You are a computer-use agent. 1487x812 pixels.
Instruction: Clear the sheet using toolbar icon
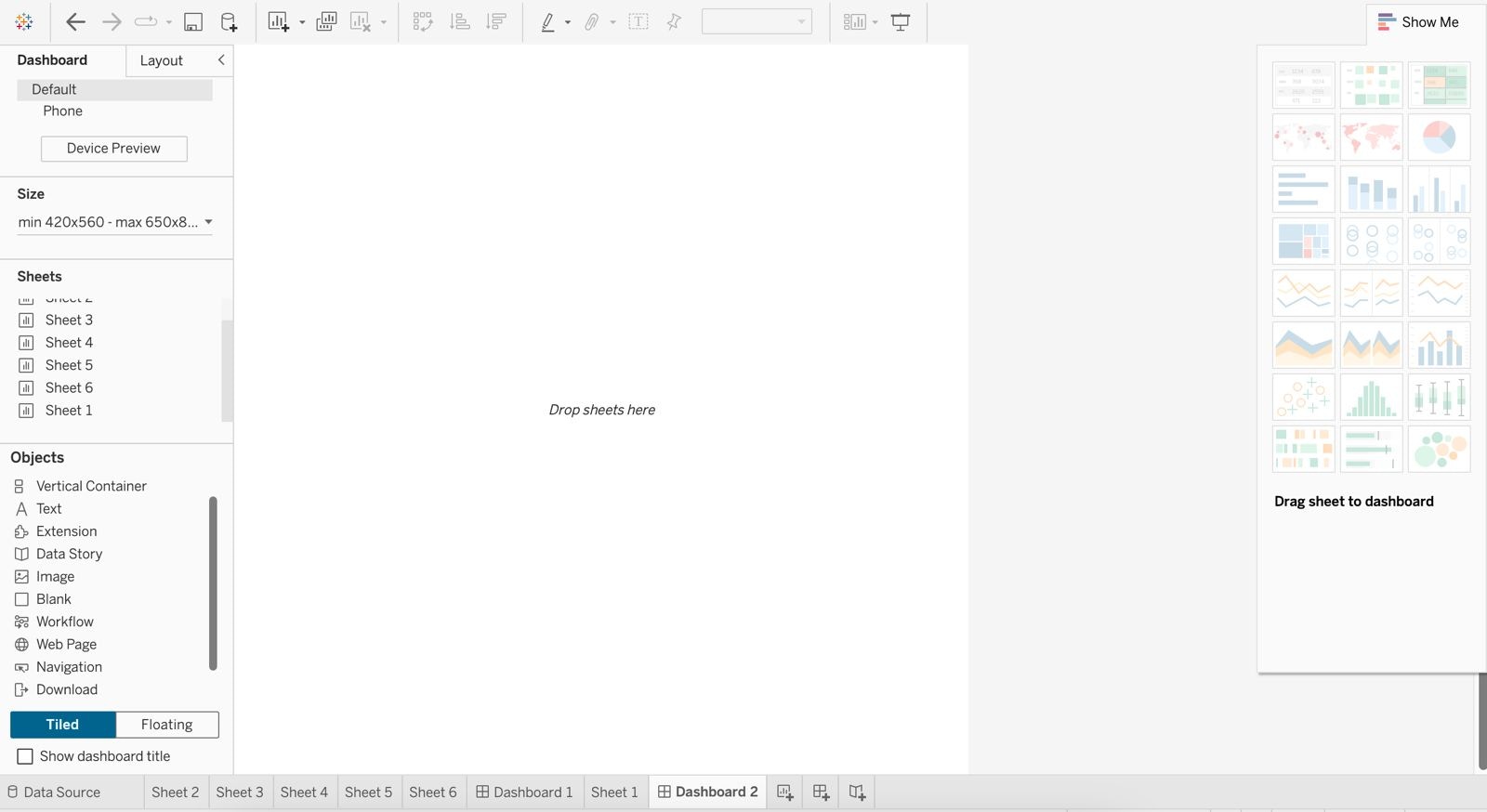(361, 21)
